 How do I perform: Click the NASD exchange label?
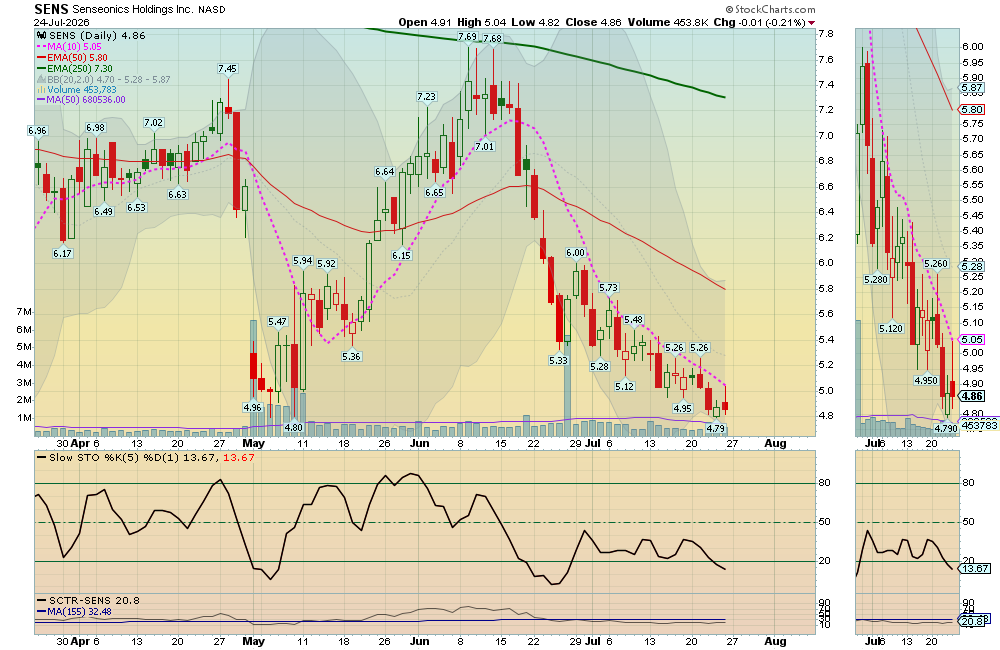coord(212,10)
